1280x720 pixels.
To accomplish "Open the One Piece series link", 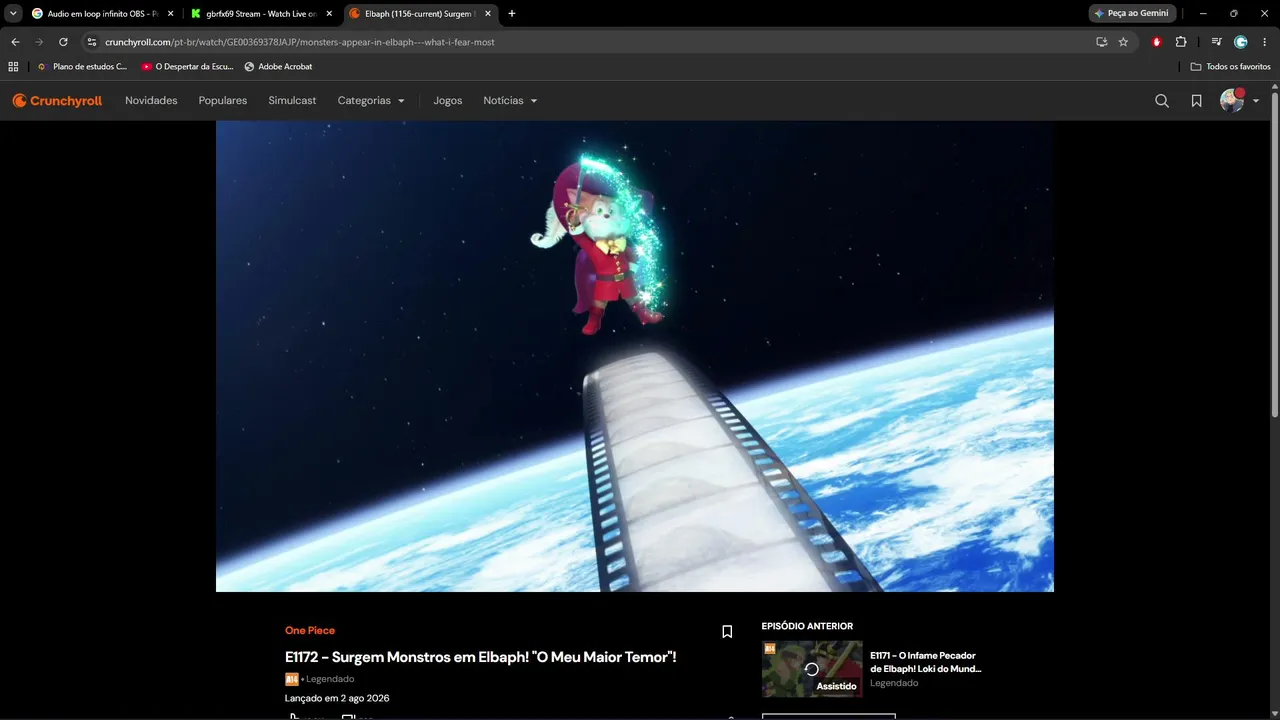I will 310,631.
